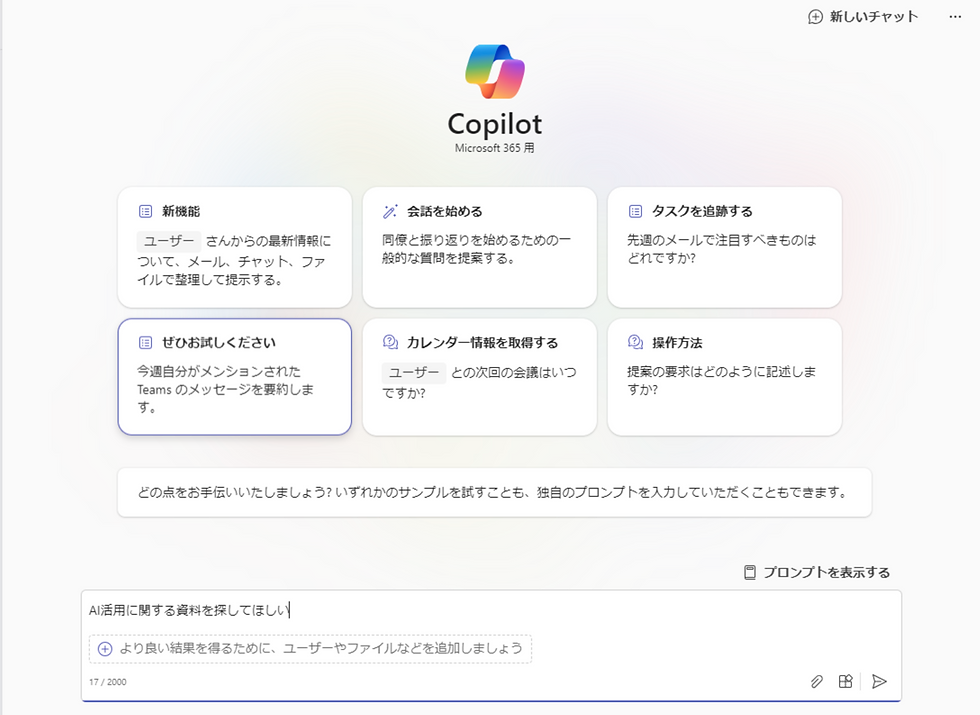980x715 pixels.
Task: Start a new chat with 新しいチャット
Action: 863,17
